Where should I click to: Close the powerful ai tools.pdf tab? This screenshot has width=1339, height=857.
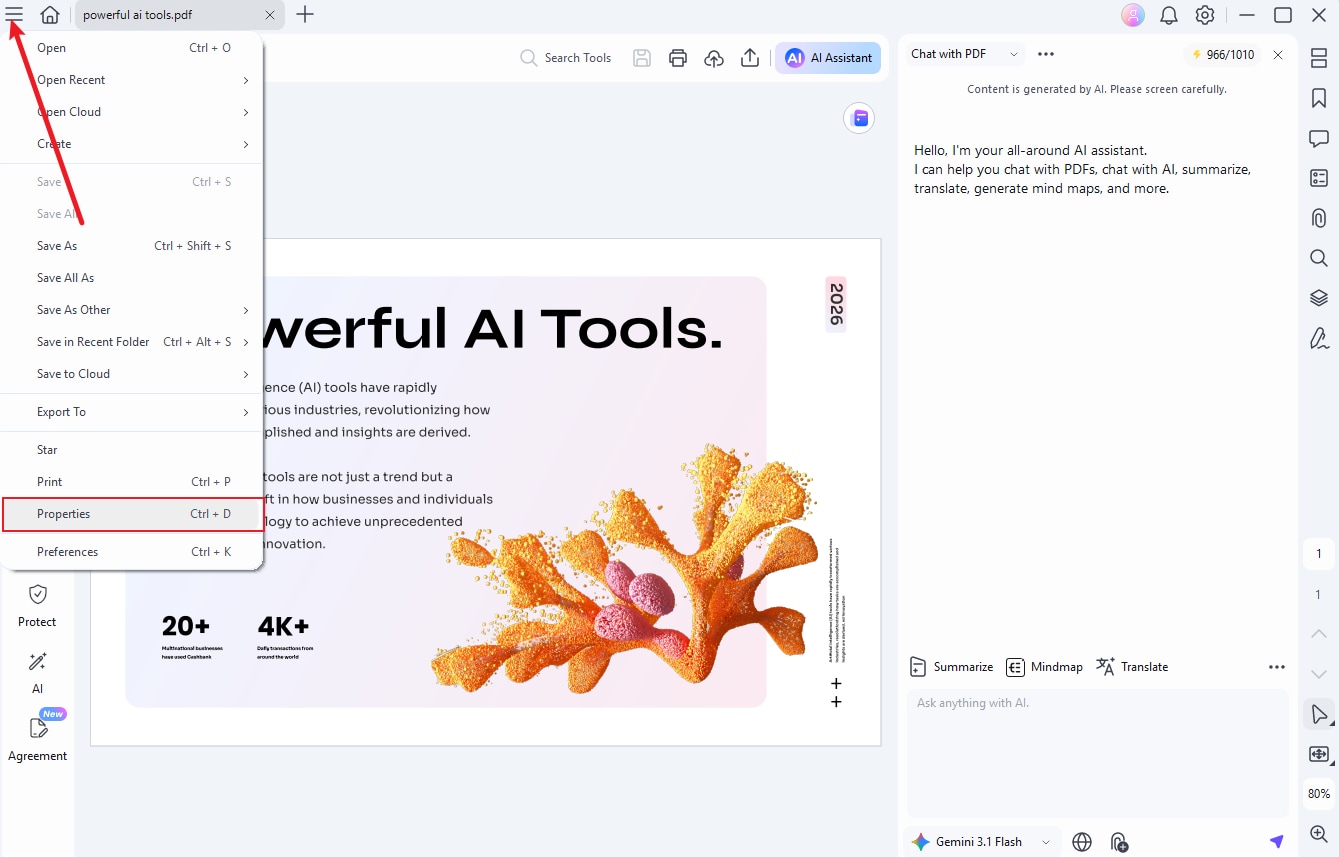point(270,15)
